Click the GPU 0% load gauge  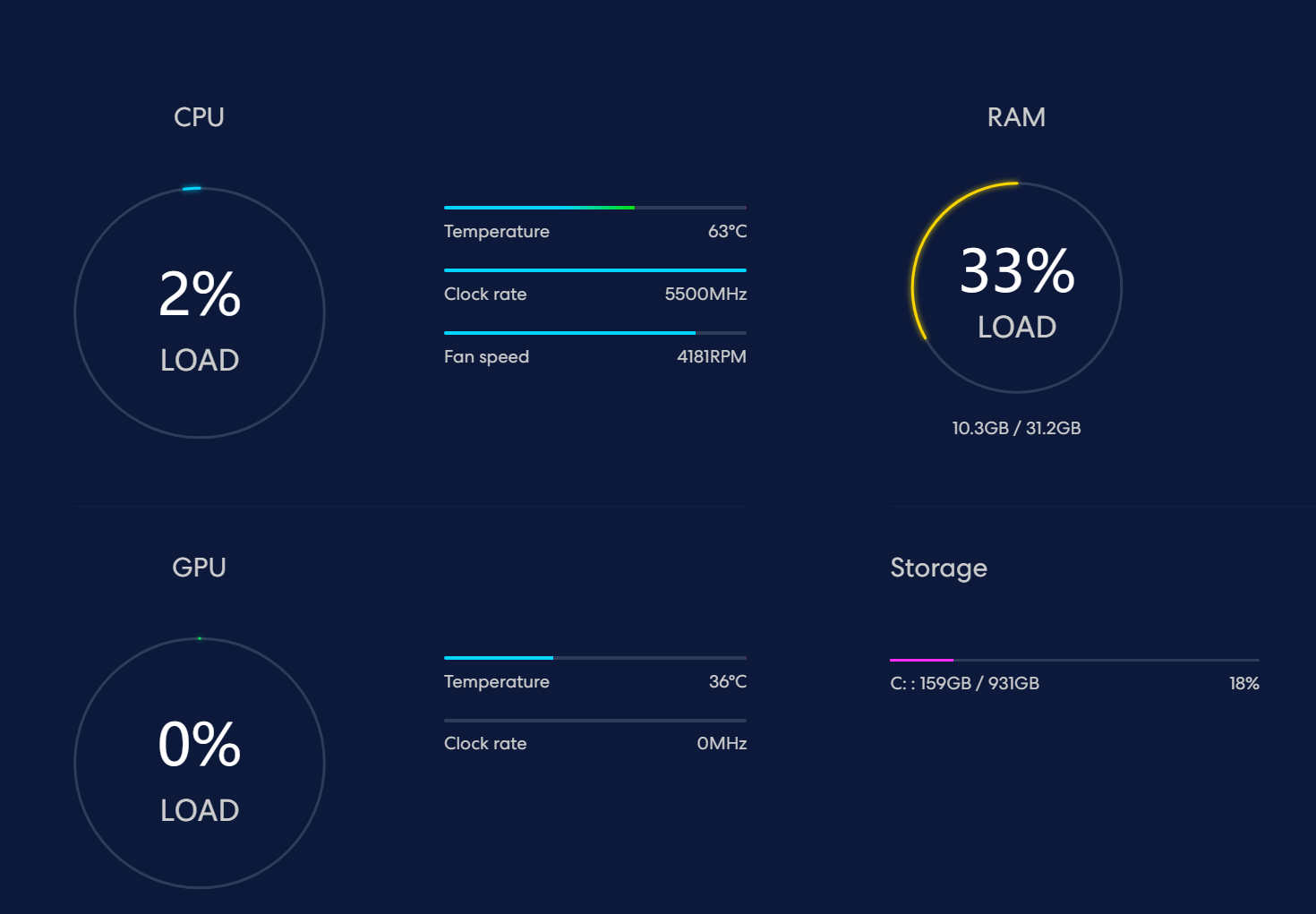[200, 763]
